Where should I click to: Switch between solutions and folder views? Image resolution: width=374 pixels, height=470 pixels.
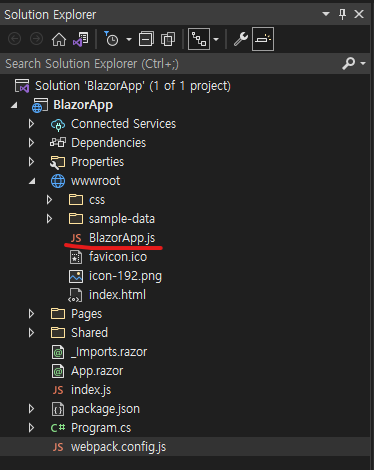click(81, 39)
